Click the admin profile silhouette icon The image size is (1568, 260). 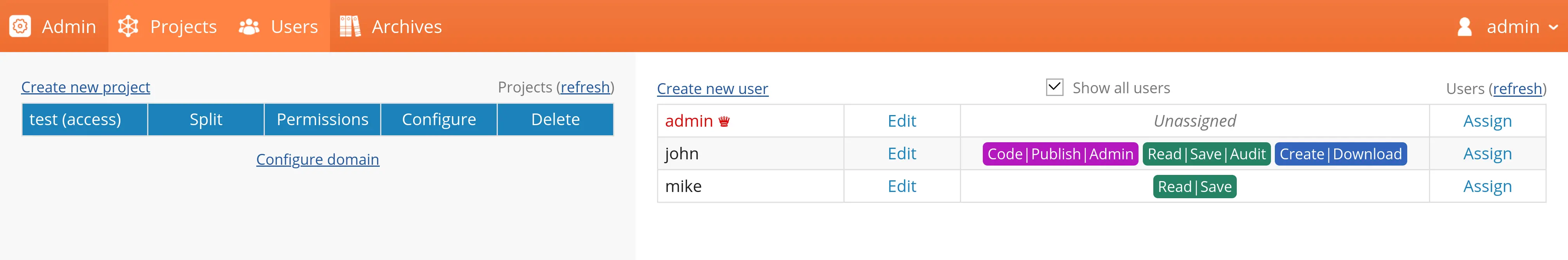pyautogui.click(x=1465, y=26)
